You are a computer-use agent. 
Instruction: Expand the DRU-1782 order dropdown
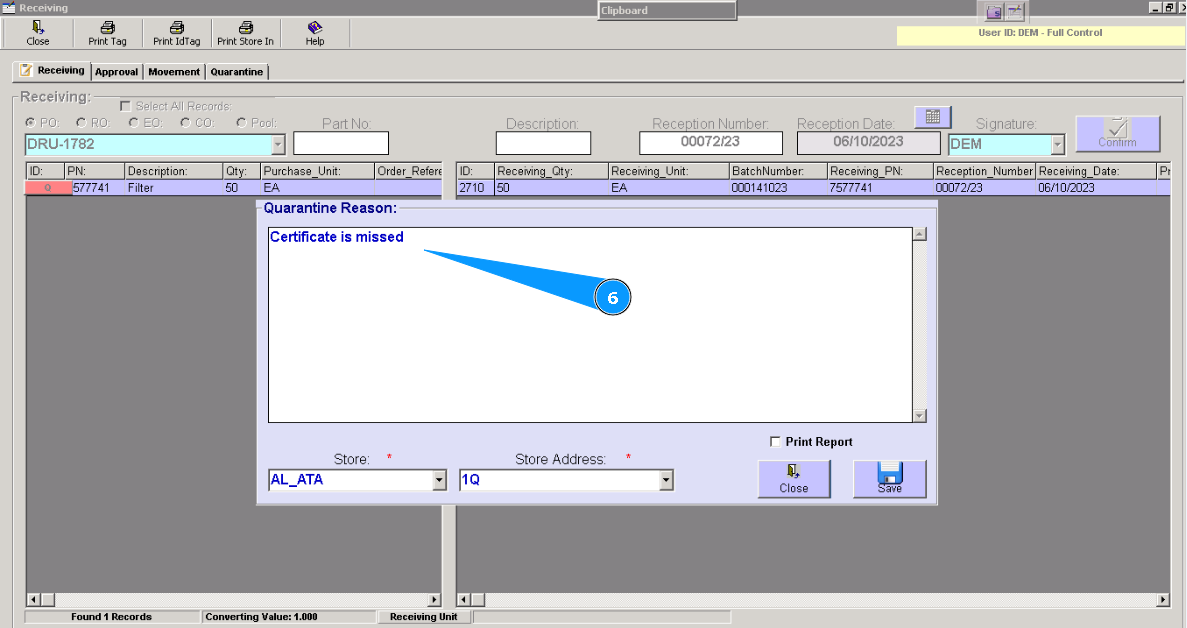[x=278, y=144]
